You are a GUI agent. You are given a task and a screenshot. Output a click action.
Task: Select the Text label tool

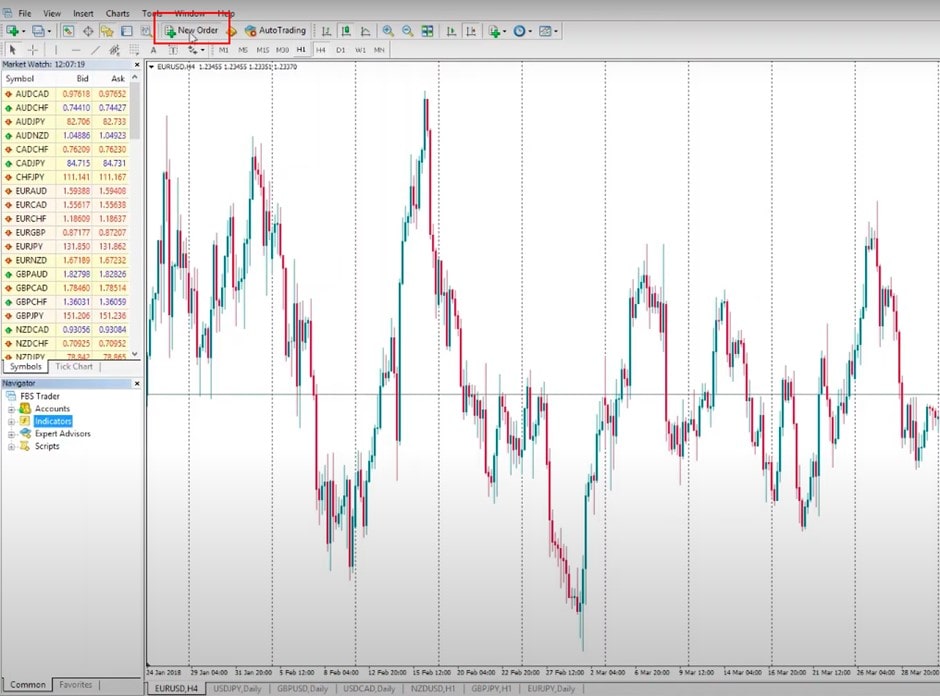(153, 49)
